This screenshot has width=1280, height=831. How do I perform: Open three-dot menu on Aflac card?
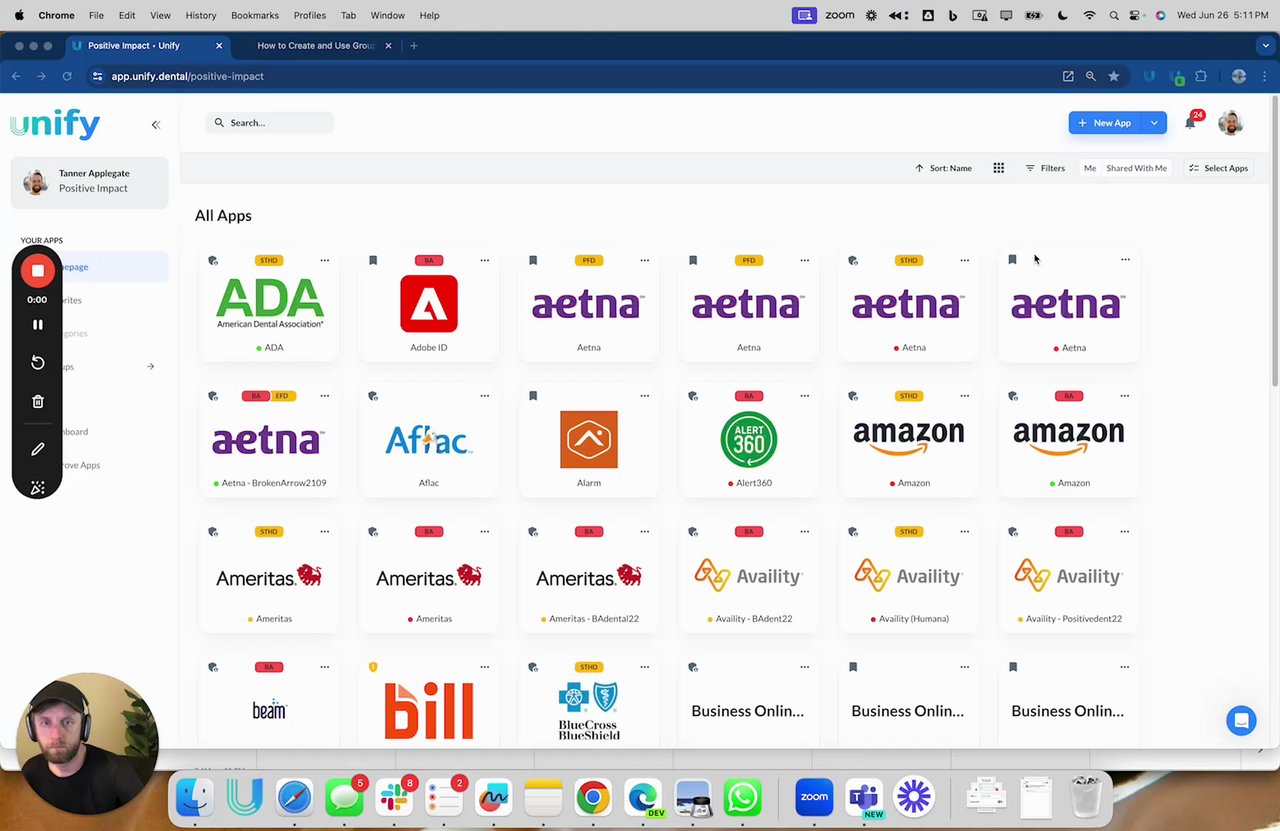click(x=484, y=396)
